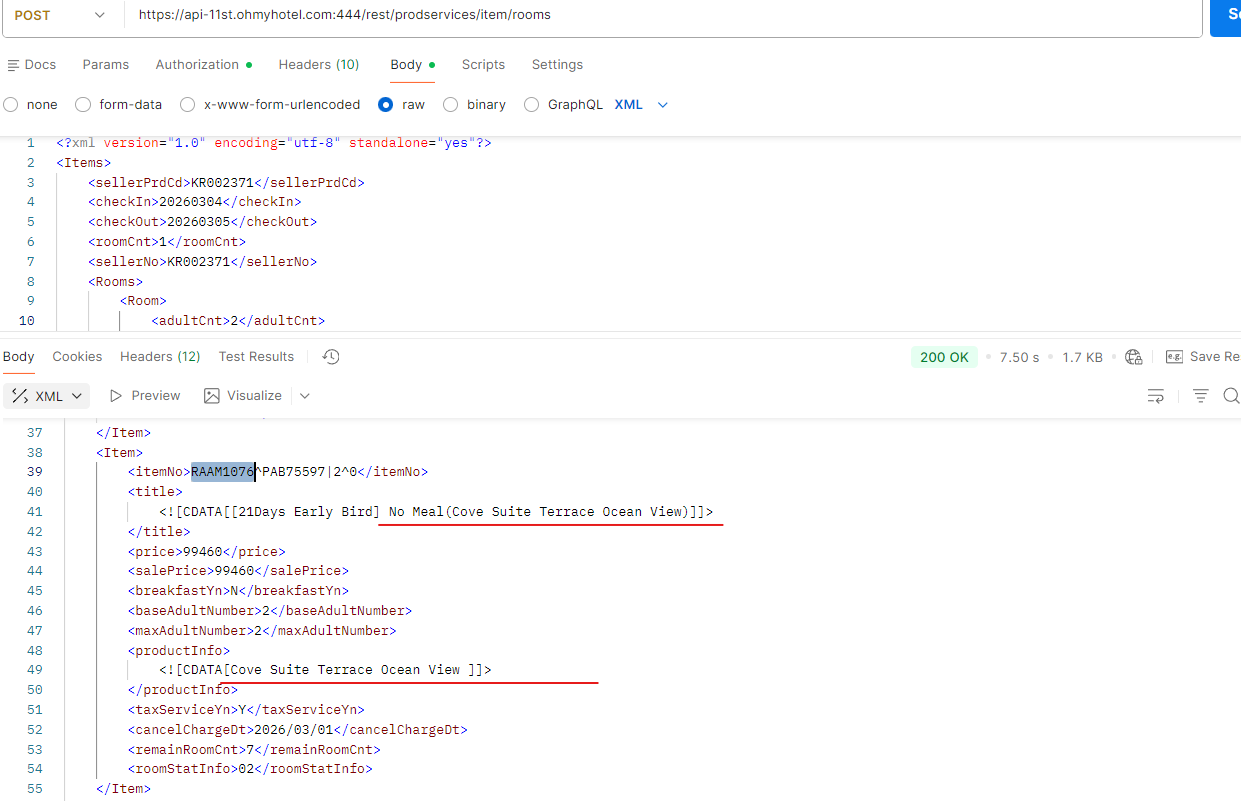The image size is (1241, 801).
Task: Switch to response Preview mode
Action: pos(145,396)
